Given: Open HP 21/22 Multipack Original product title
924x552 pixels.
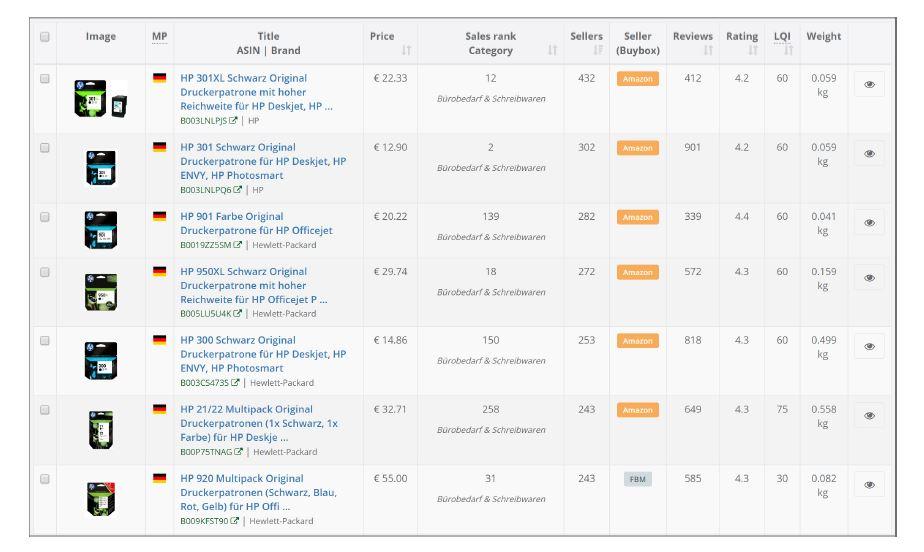Looking at the screenshot, I should click(259, 424).
